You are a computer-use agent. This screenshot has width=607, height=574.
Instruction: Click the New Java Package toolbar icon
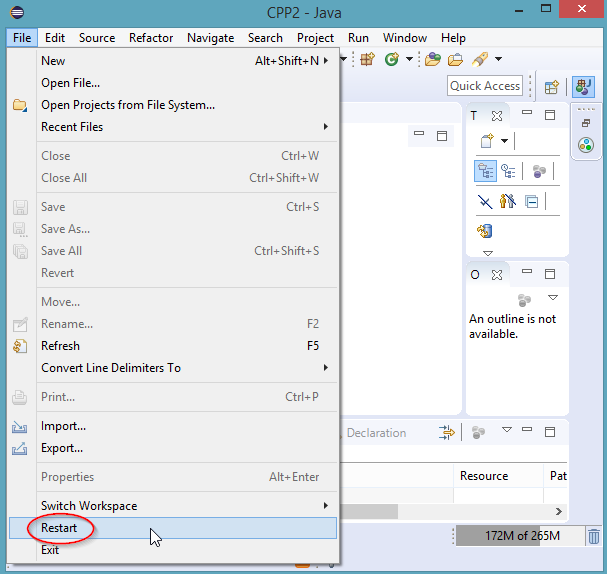tap(367, 60)
